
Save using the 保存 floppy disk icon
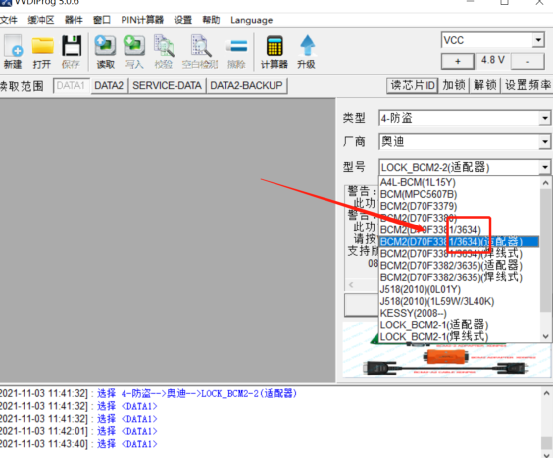pos(71,51)
